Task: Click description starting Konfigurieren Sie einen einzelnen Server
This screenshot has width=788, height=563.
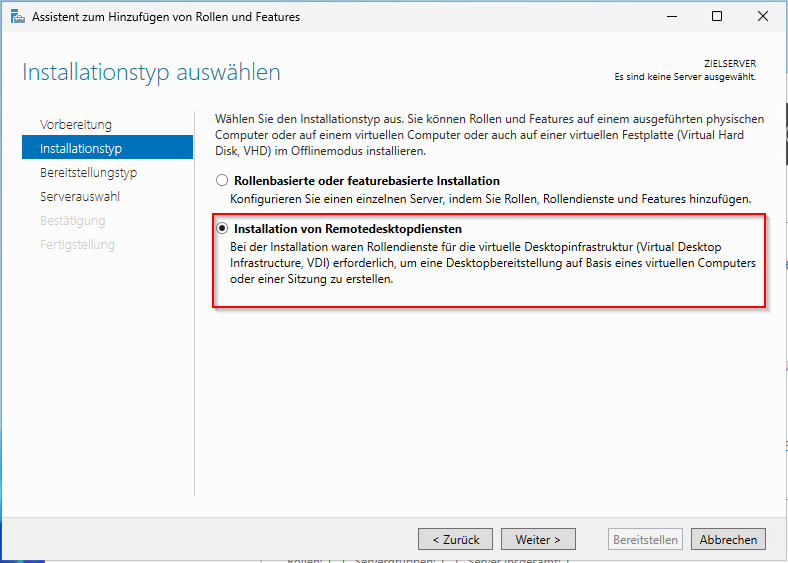Action: click(490, 199)
